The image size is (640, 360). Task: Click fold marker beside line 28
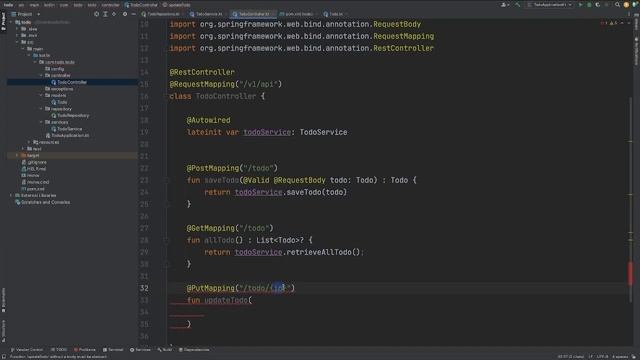[x=166, y=240]
